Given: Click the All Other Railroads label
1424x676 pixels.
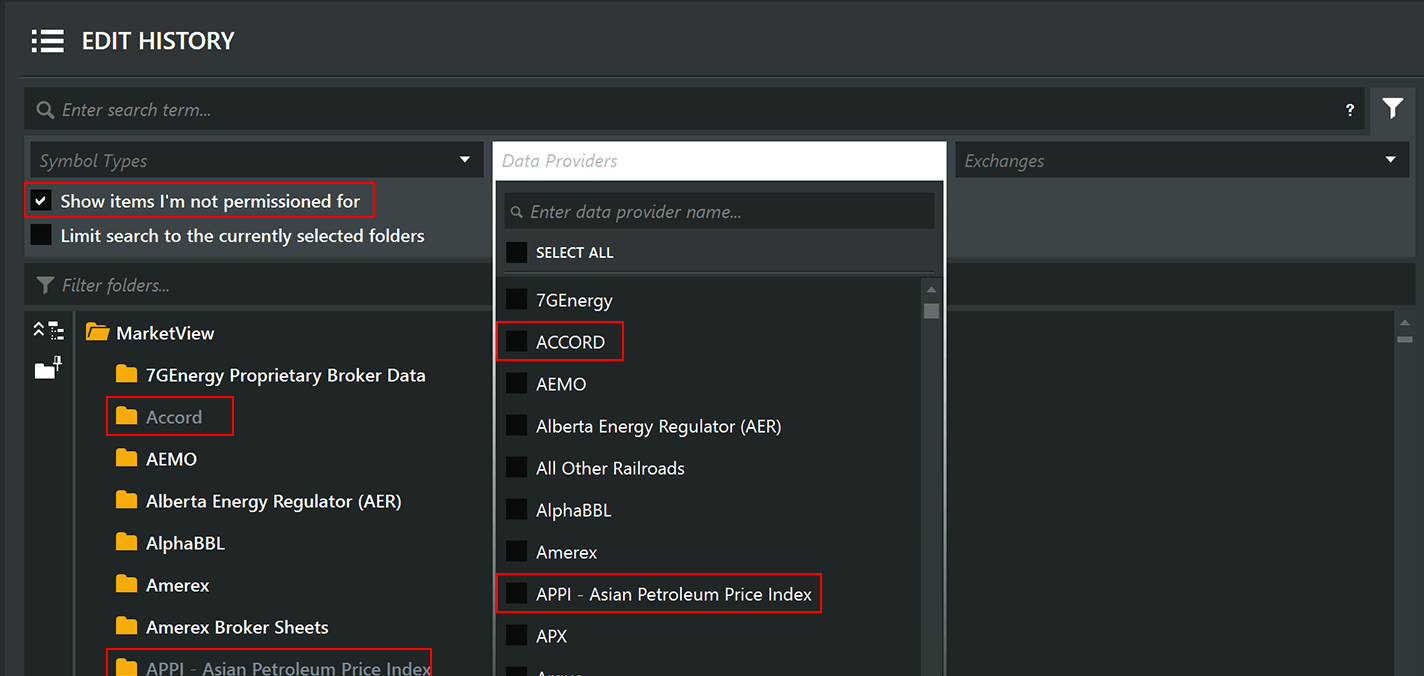Looking at the screenshot, I should (610, 468).
